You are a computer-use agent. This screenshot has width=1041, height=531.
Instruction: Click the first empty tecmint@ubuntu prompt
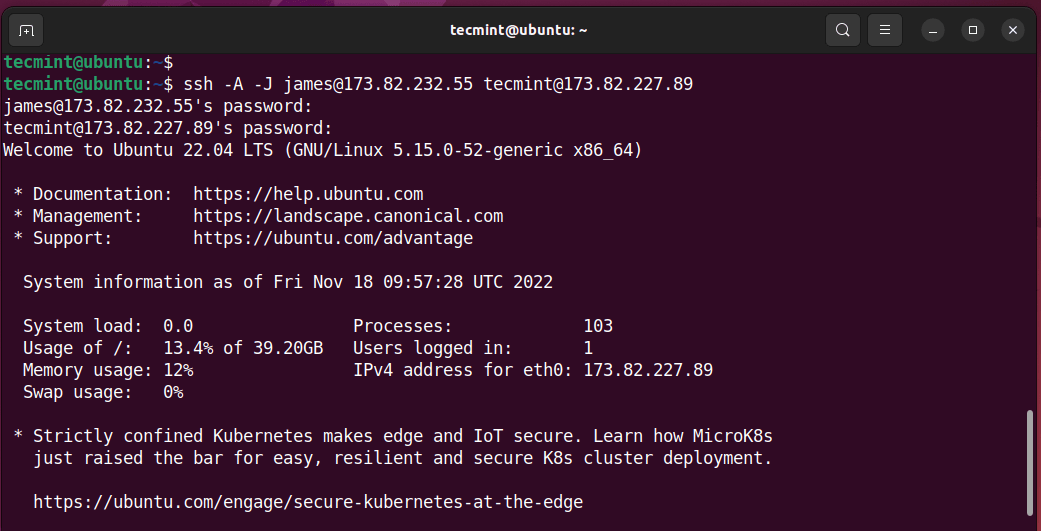[x=88, y=62]
